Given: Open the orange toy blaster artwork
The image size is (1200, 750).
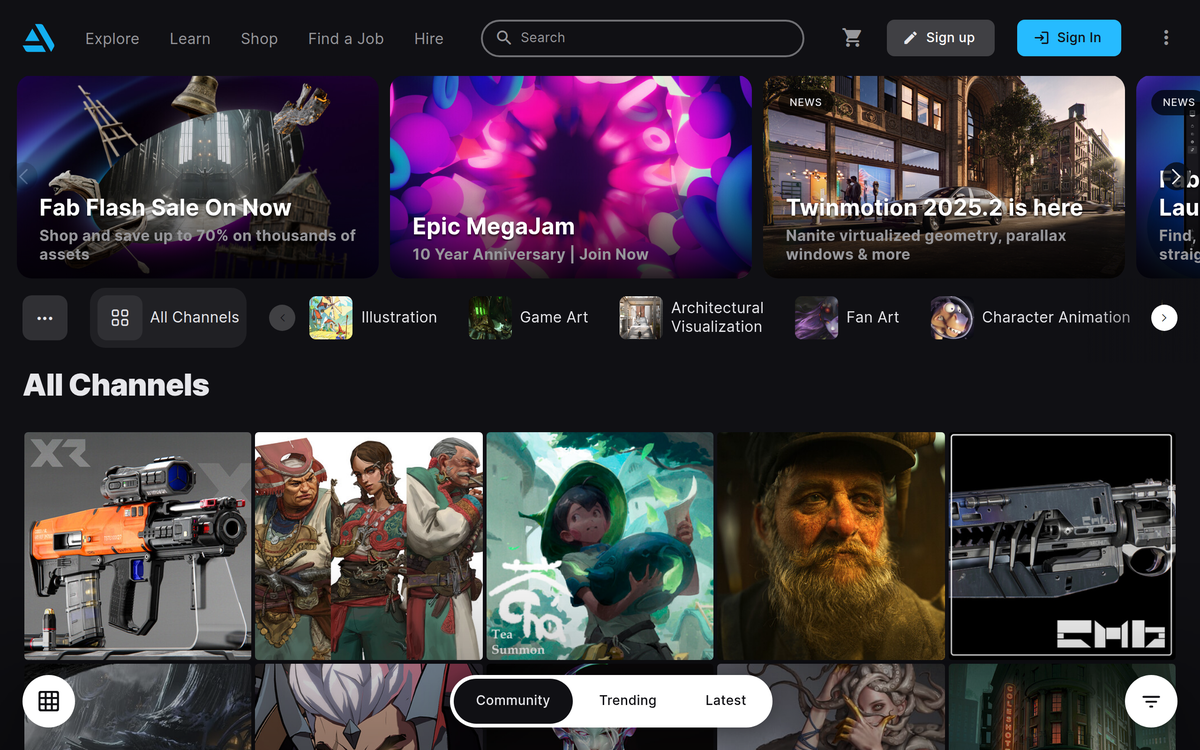Looking at the screenshot, I should (138, 546).
